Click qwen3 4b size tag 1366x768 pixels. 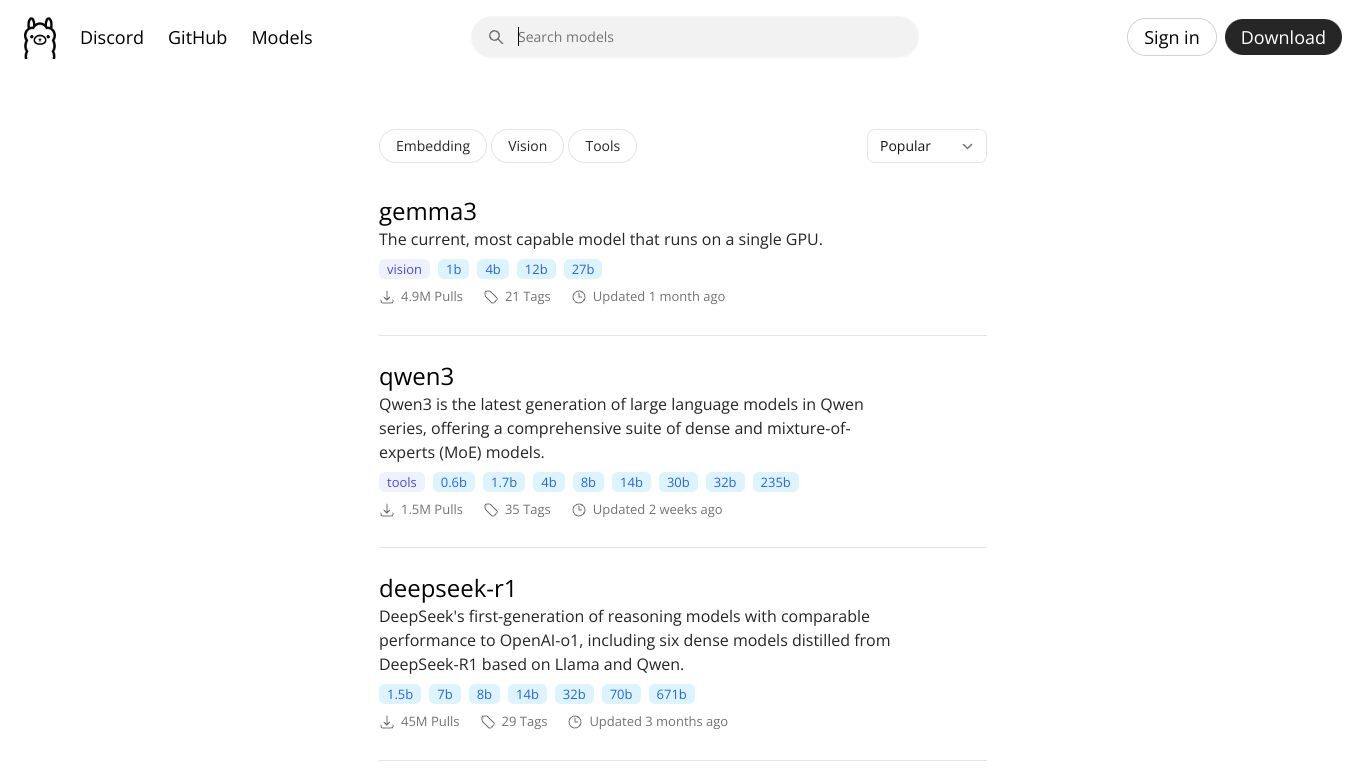[x=549, y=482]
